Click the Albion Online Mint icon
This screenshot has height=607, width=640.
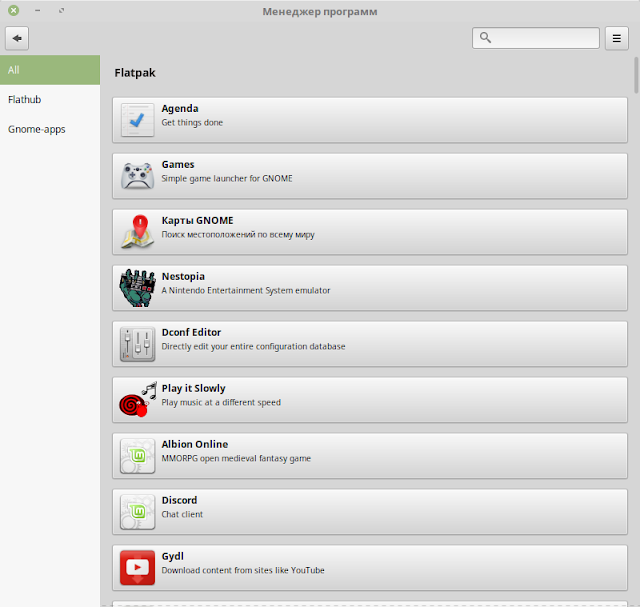pos(138,456)
